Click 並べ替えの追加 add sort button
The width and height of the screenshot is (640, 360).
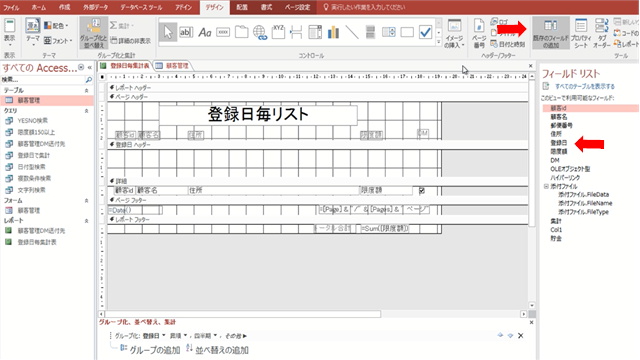coord(217,350)
